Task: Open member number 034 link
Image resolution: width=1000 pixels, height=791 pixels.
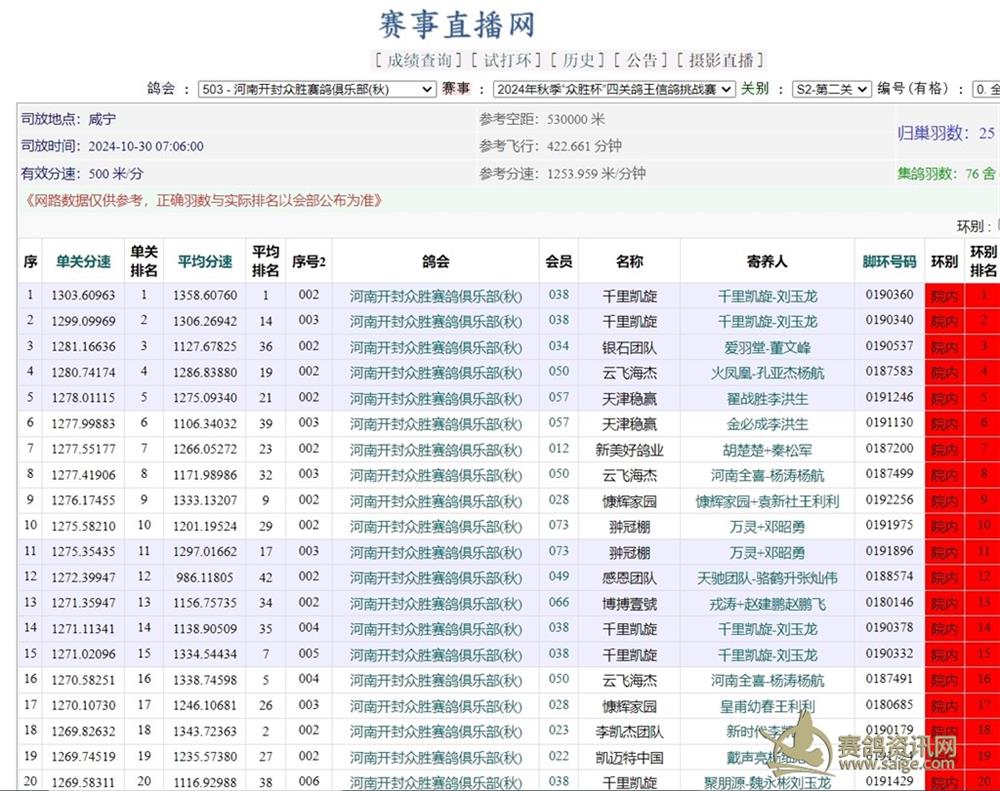Action: click(x=559, y=346)
